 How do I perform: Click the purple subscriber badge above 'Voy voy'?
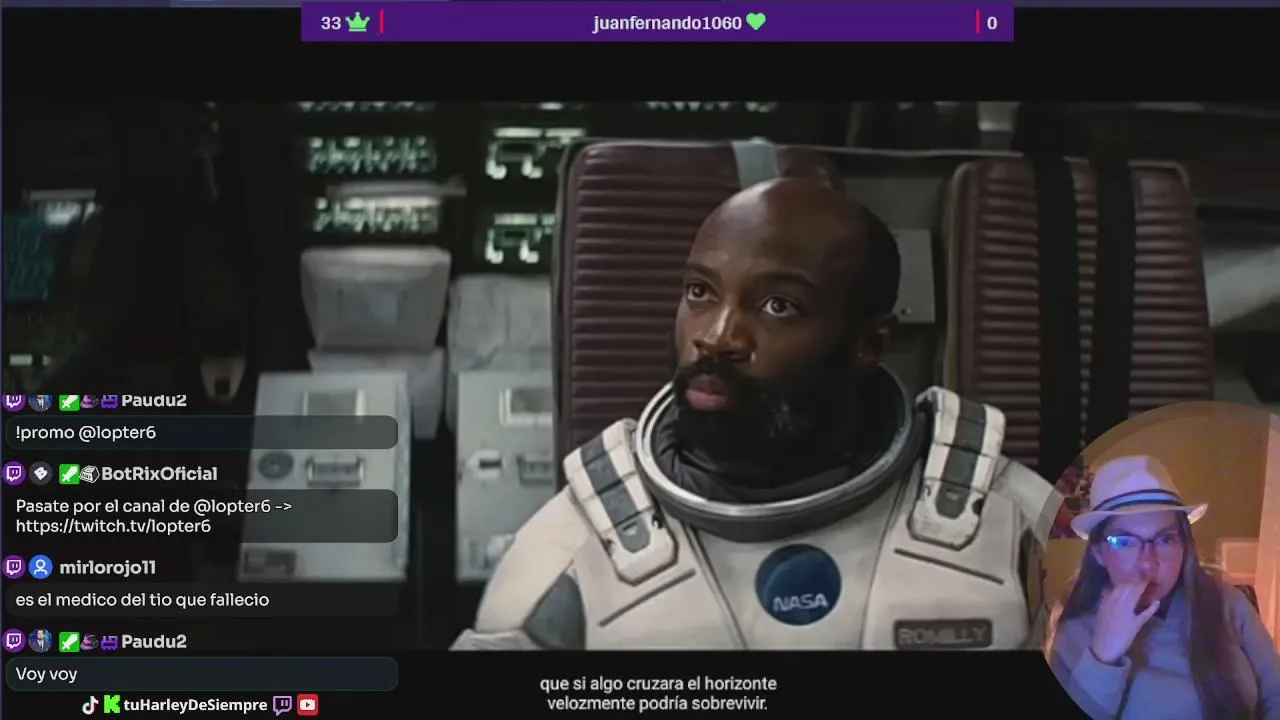(109, 642)
